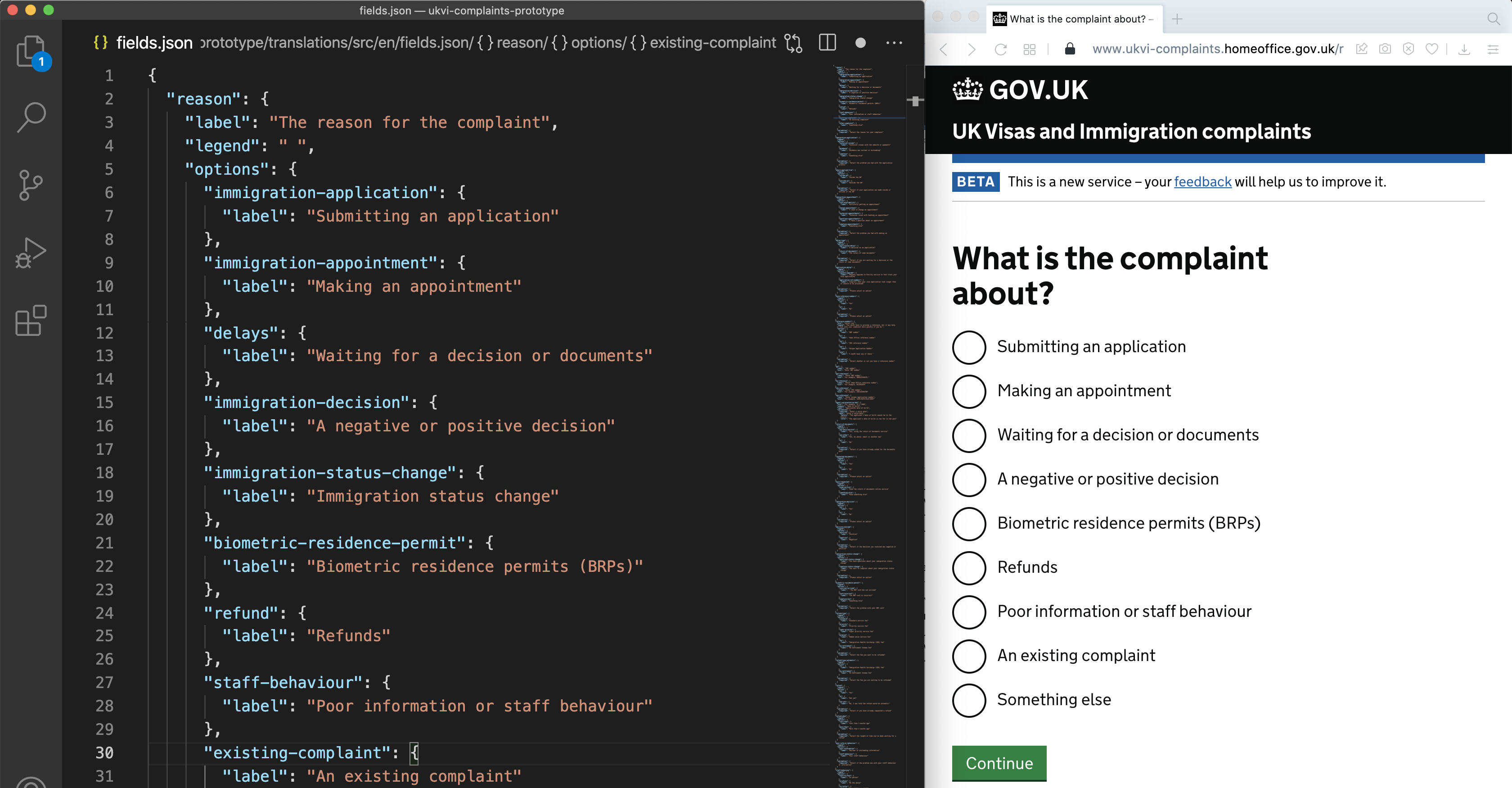
Task: Open the More Actions ellipsis menu
Action: pyautogui.click(x=895, y=42)
